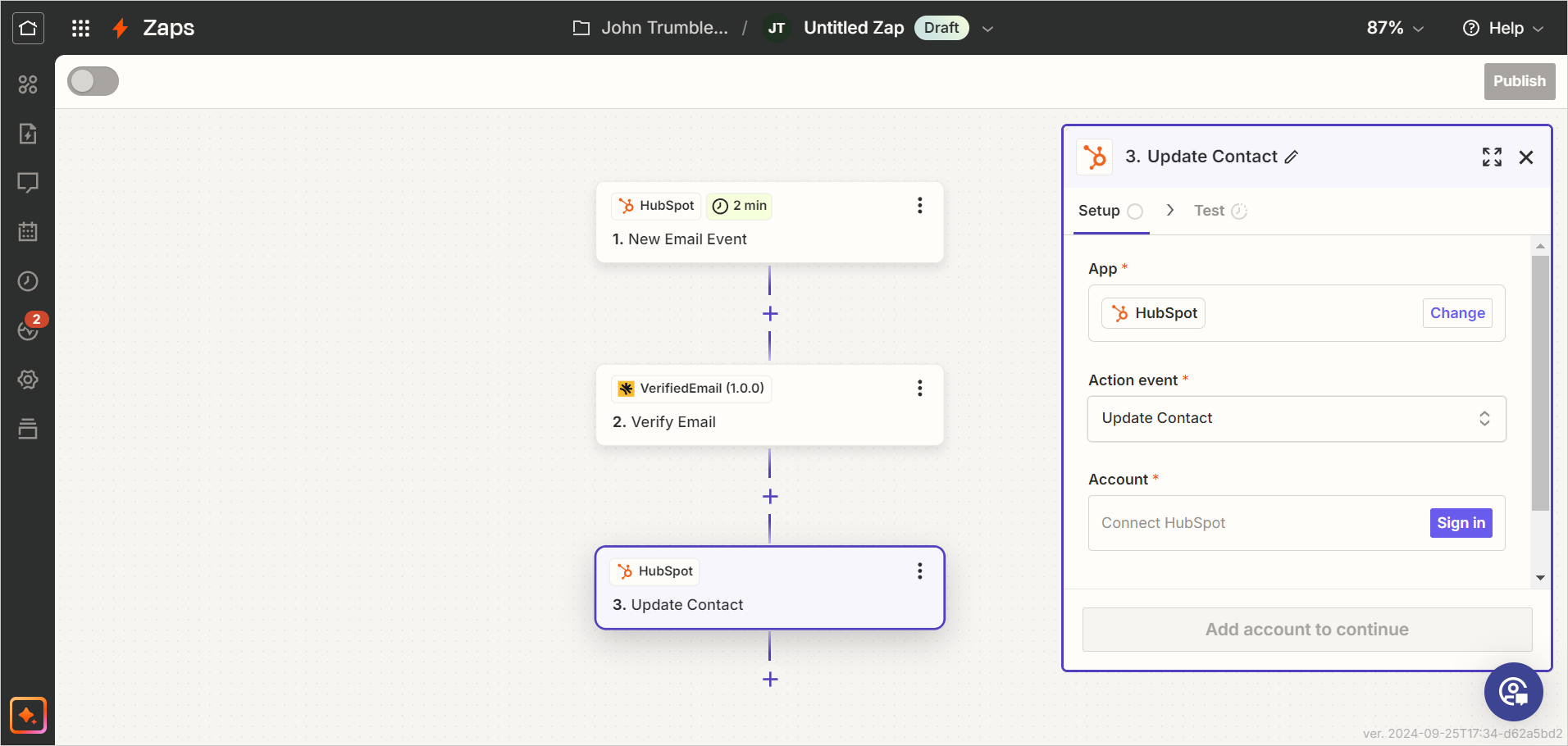Viewport: 1568px width, 746px height.
Task: Click the HubSpot chip on step 3 card
Action: tap(655, 571)
